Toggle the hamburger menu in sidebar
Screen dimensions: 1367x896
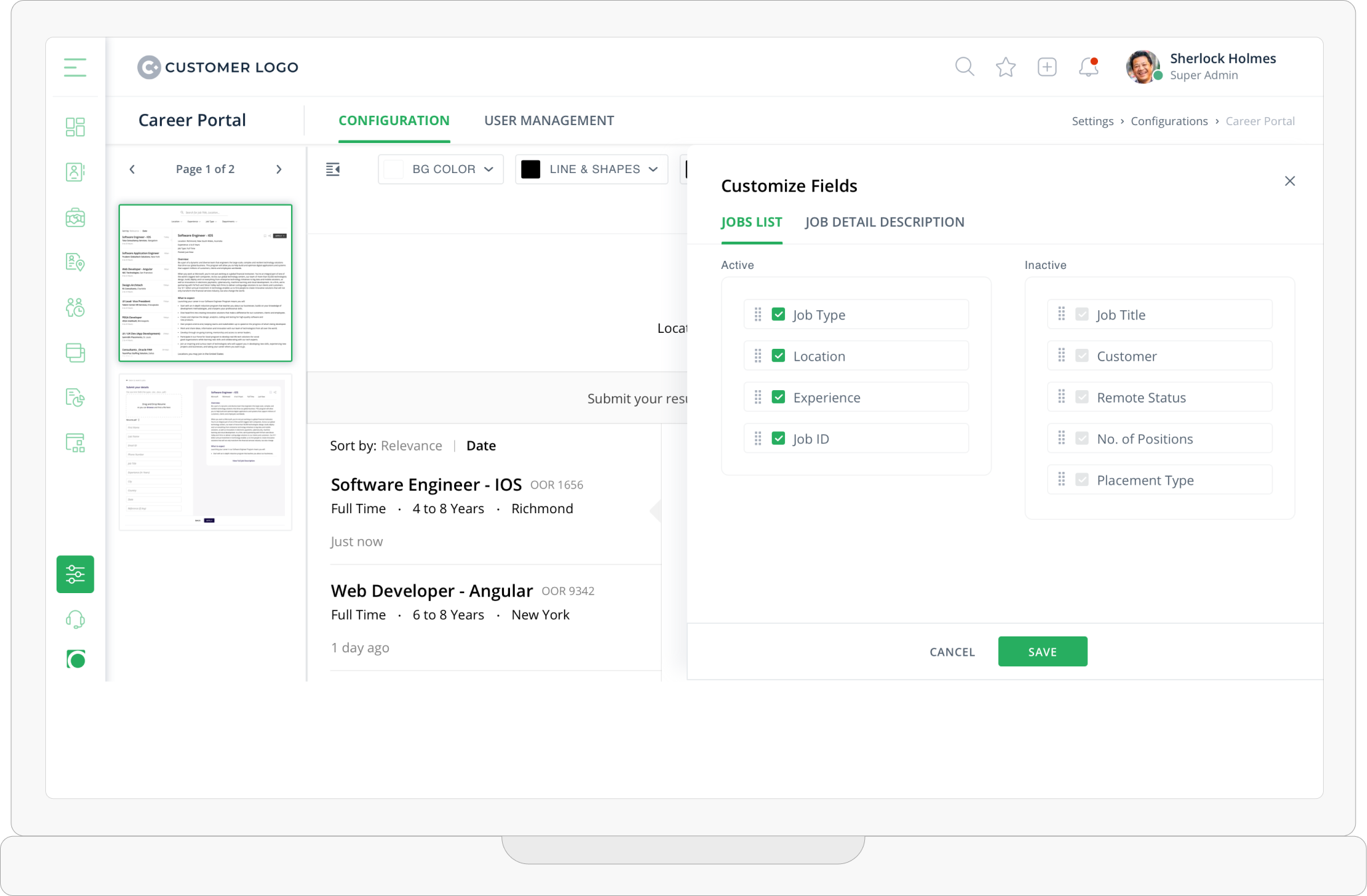pyautogui.click(x=75, y=67)
